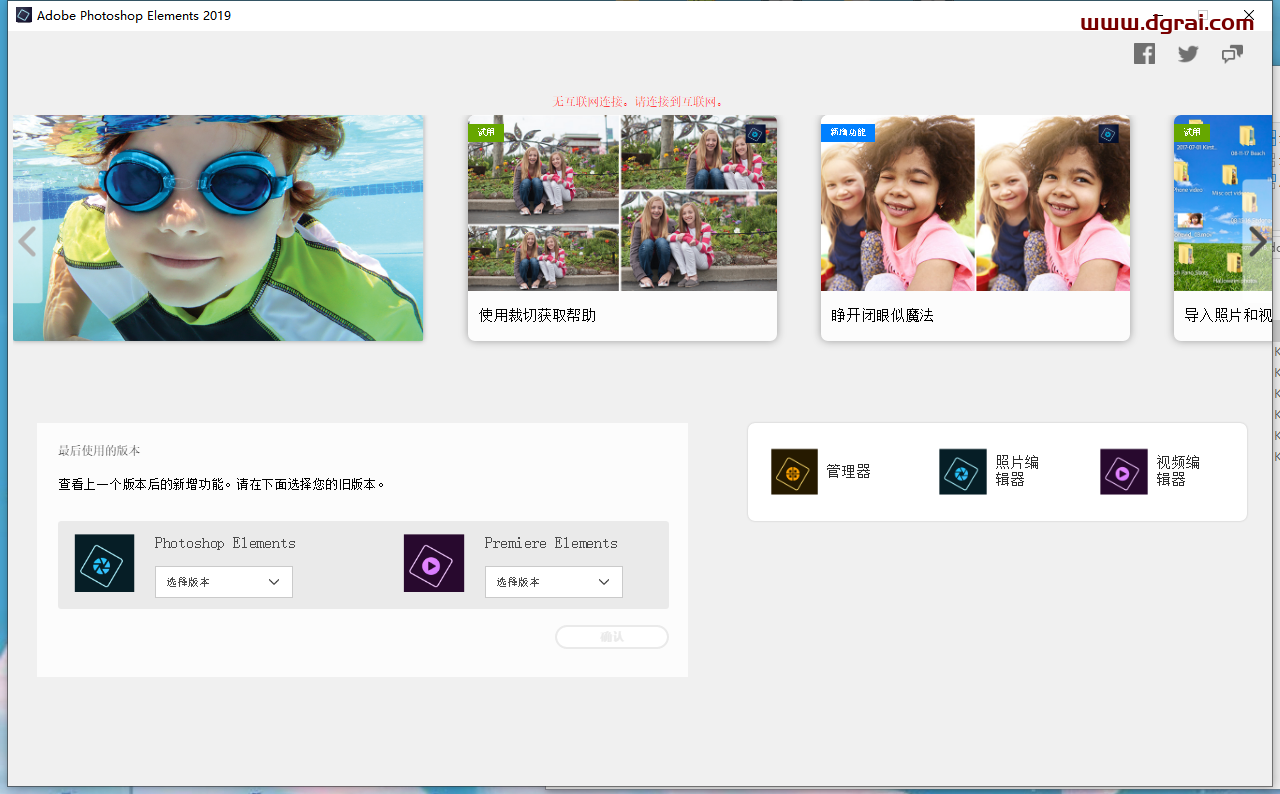
Task: Click Premiere Elements icon in version panel
Action: 434,563
